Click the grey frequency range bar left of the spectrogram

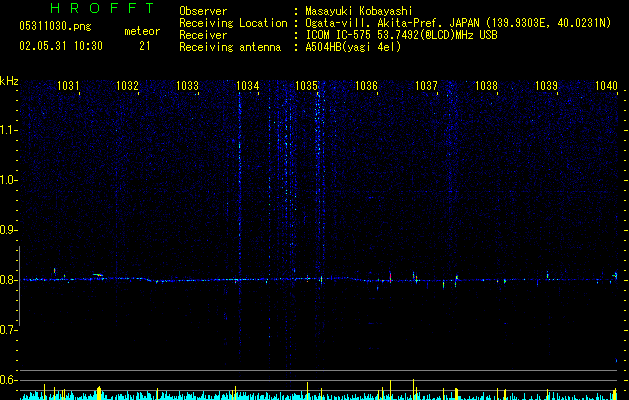[19, 286]
